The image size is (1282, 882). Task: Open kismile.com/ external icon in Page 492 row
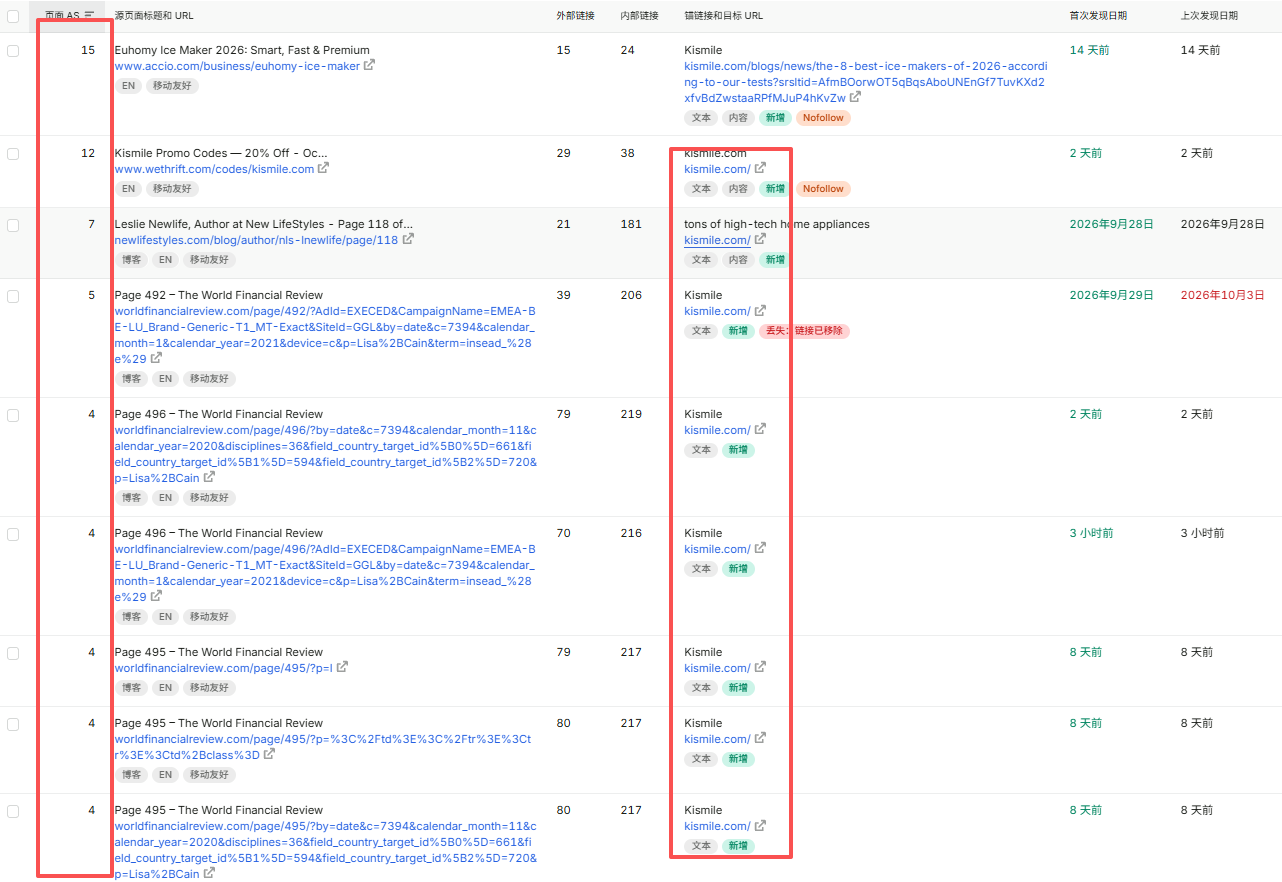pyautogui.click(x=760, y=310)
